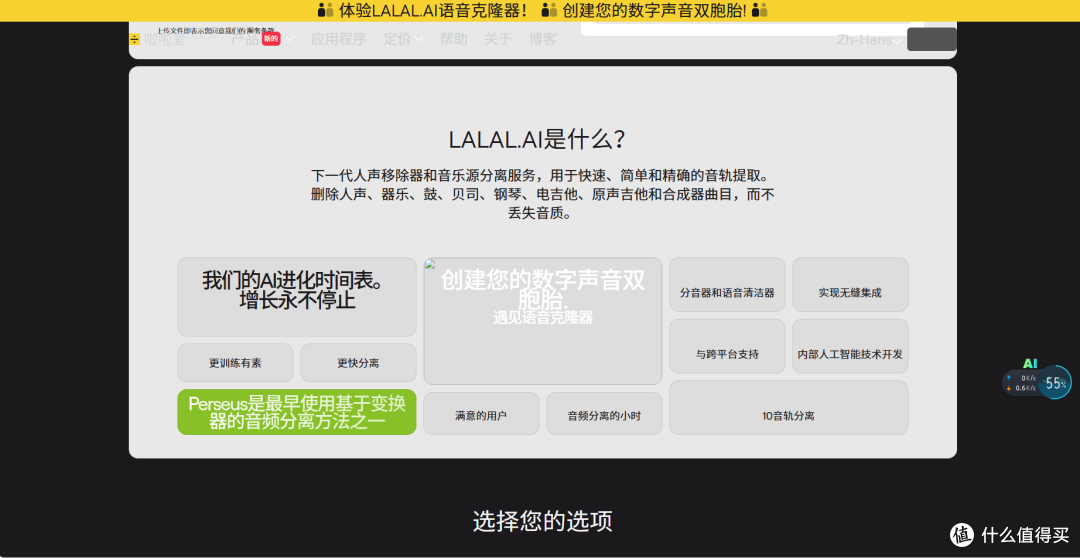Click the dark button beside language selector

(x=931, y=39)
